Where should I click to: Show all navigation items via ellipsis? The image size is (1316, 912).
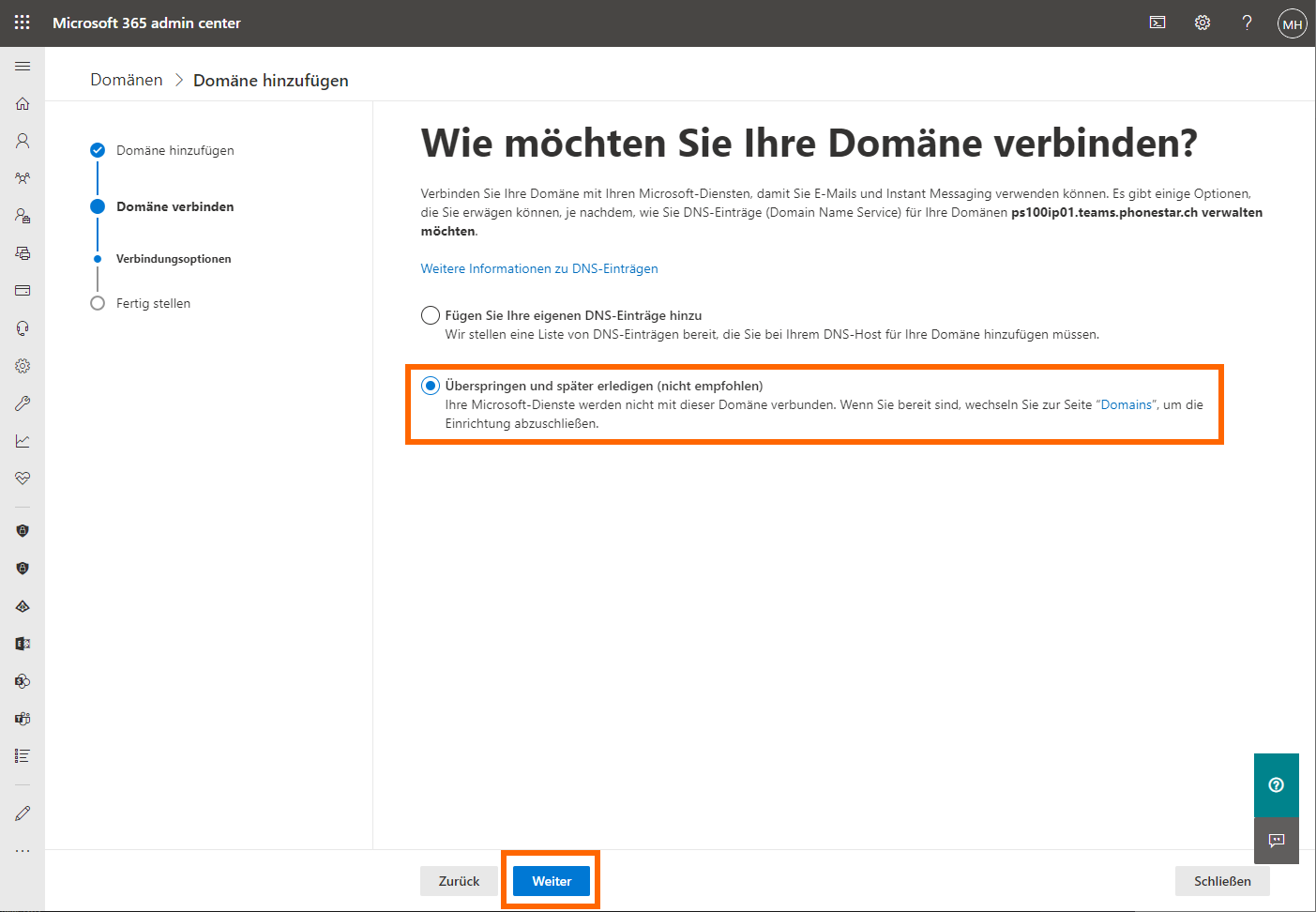23,851
